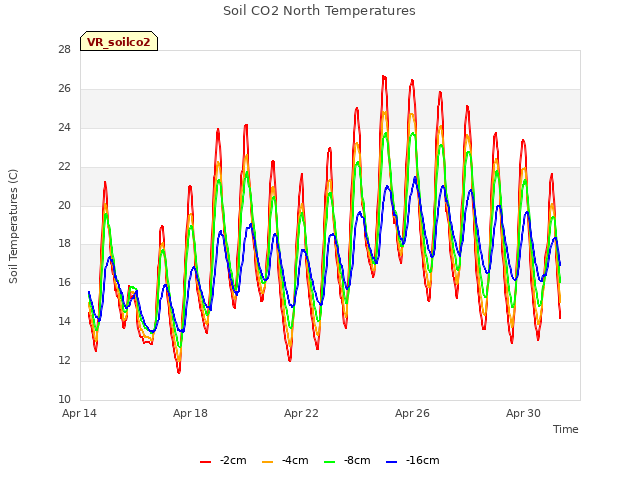Image resolution: width=640 pixels, height=480 pixels.
Task: Click the Time x-axis title
Action: point(566,429)
